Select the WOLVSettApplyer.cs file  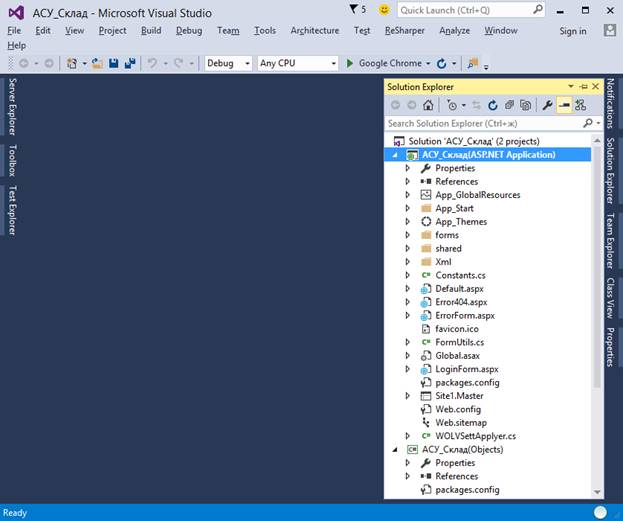(x=476, y=436)
